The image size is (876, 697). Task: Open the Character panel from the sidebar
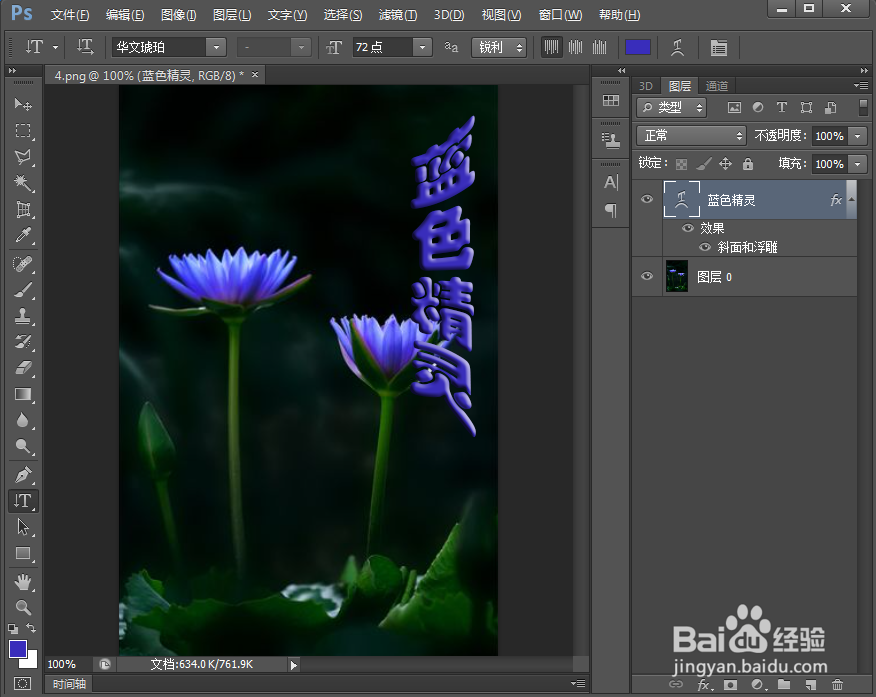611,183
